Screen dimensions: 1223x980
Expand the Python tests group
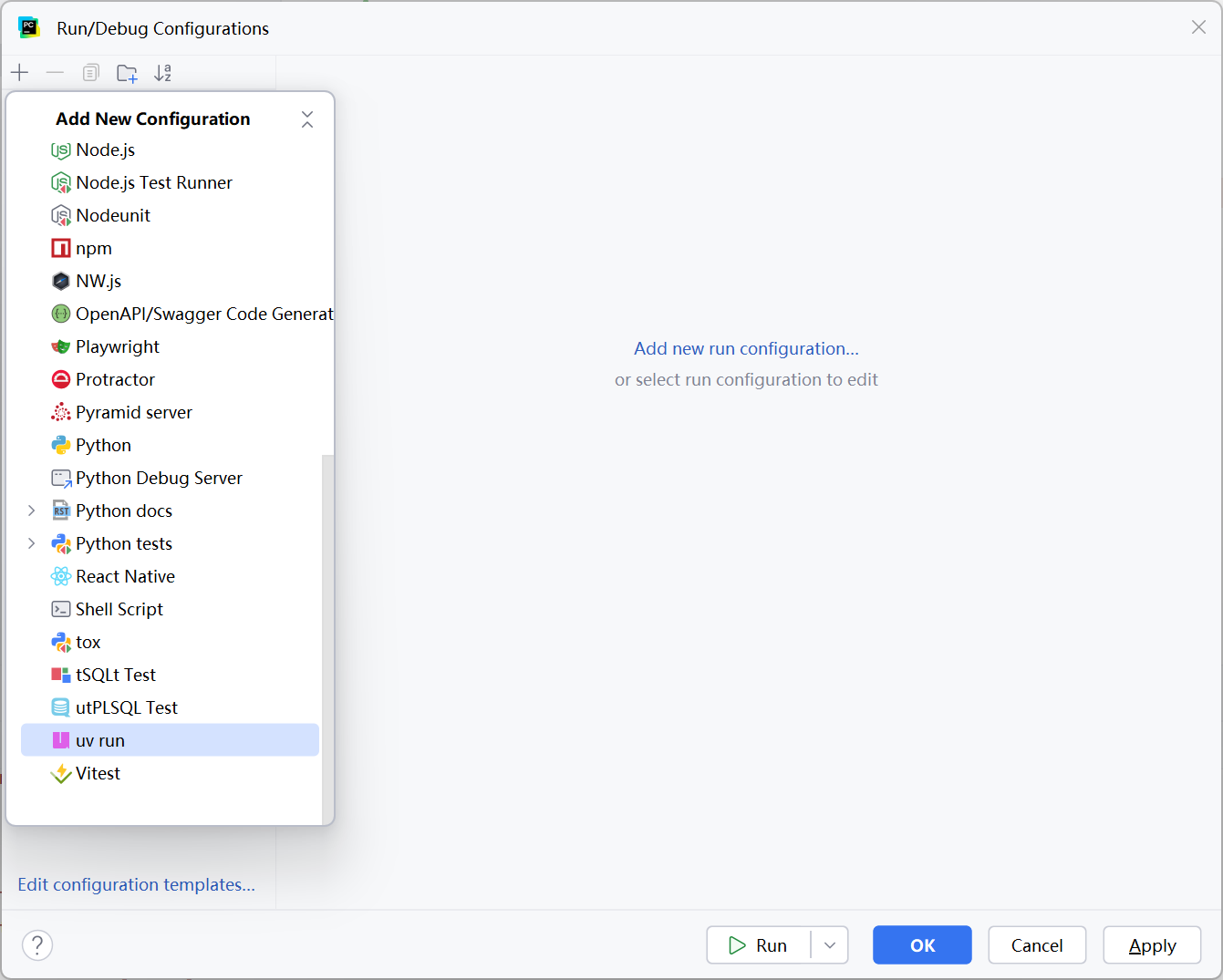coord(32,543)
